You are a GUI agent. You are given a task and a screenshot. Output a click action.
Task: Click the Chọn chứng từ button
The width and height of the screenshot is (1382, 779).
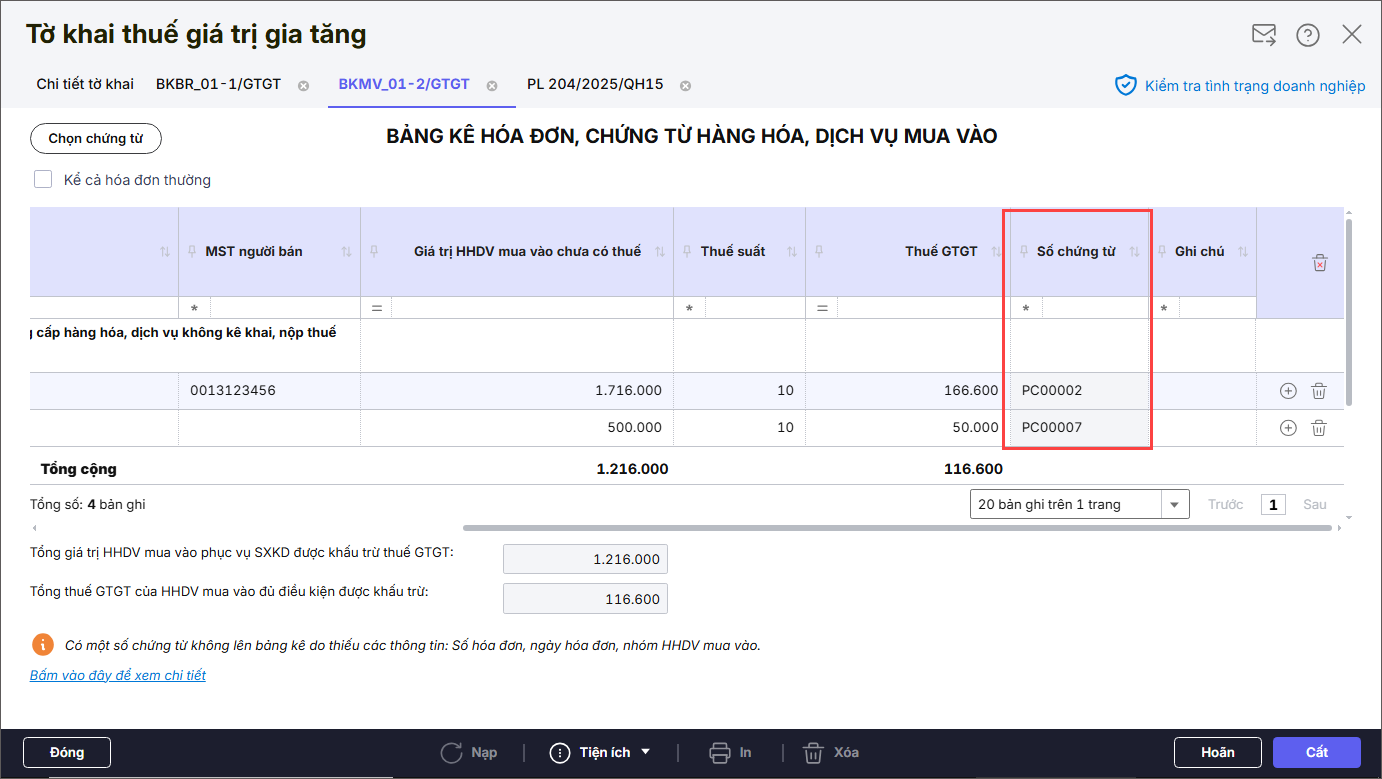(x=96, y=139)
